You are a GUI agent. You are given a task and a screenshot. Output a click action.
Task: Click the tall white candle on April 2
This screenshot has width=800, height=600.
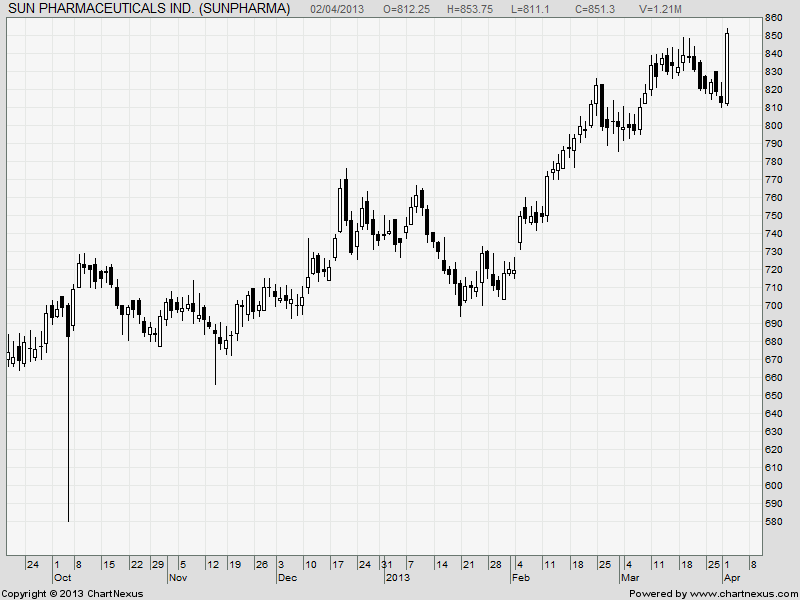727,68
